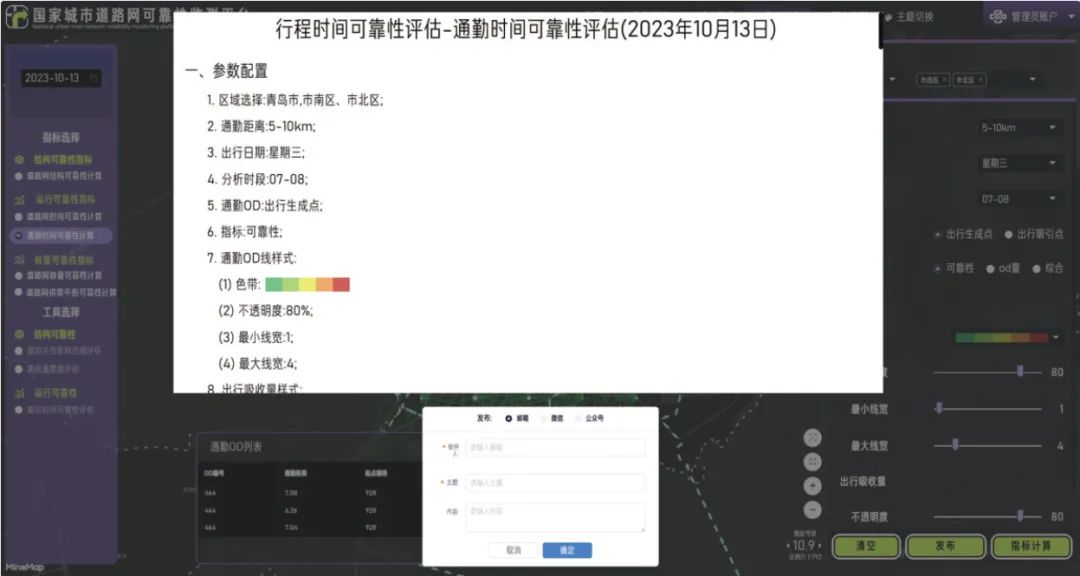Click table cell with value 6.26
The height and width of the screenshot is (576, 1080).
[x=291, y=510]
